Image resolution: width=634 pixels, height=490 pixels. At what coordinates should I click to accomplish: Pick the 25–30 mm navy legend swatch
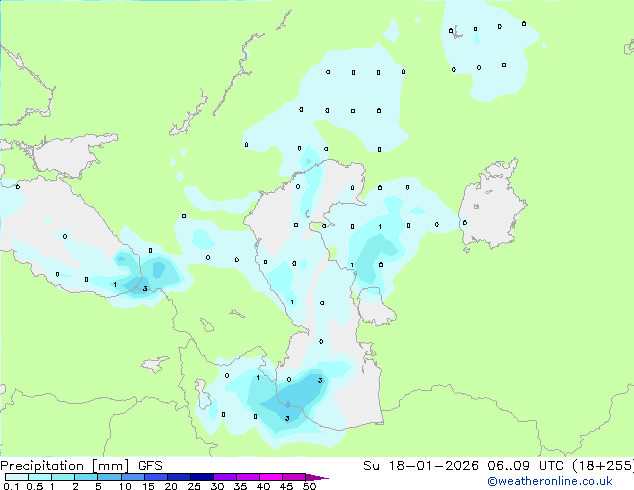click(201, 477)
